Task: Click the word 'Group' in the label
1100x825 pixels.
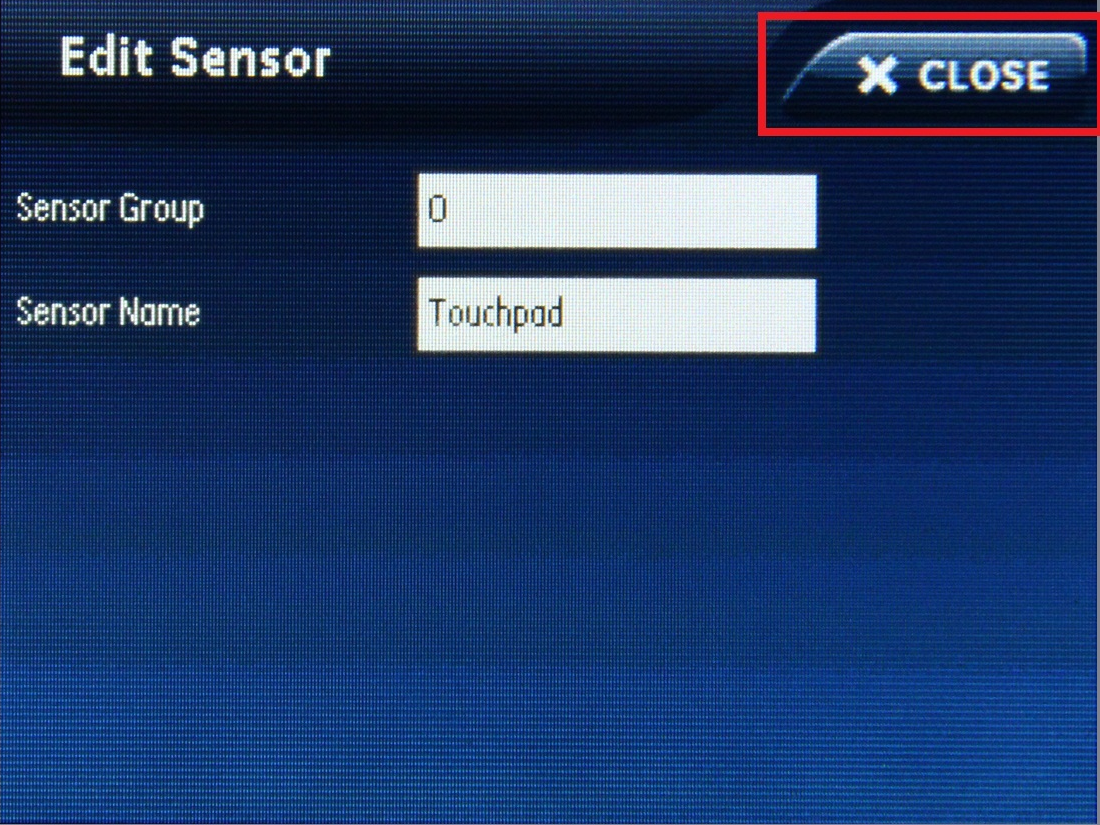Action: tap(161, 210)
